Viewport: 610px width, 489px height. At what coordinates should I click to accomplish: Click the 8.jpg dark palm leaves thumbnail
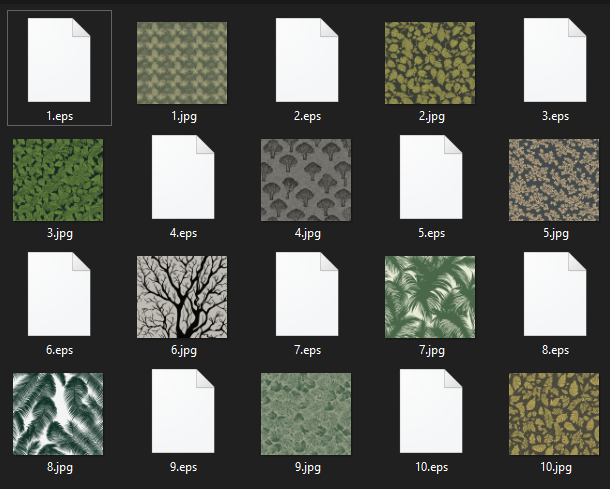[58, 414]
